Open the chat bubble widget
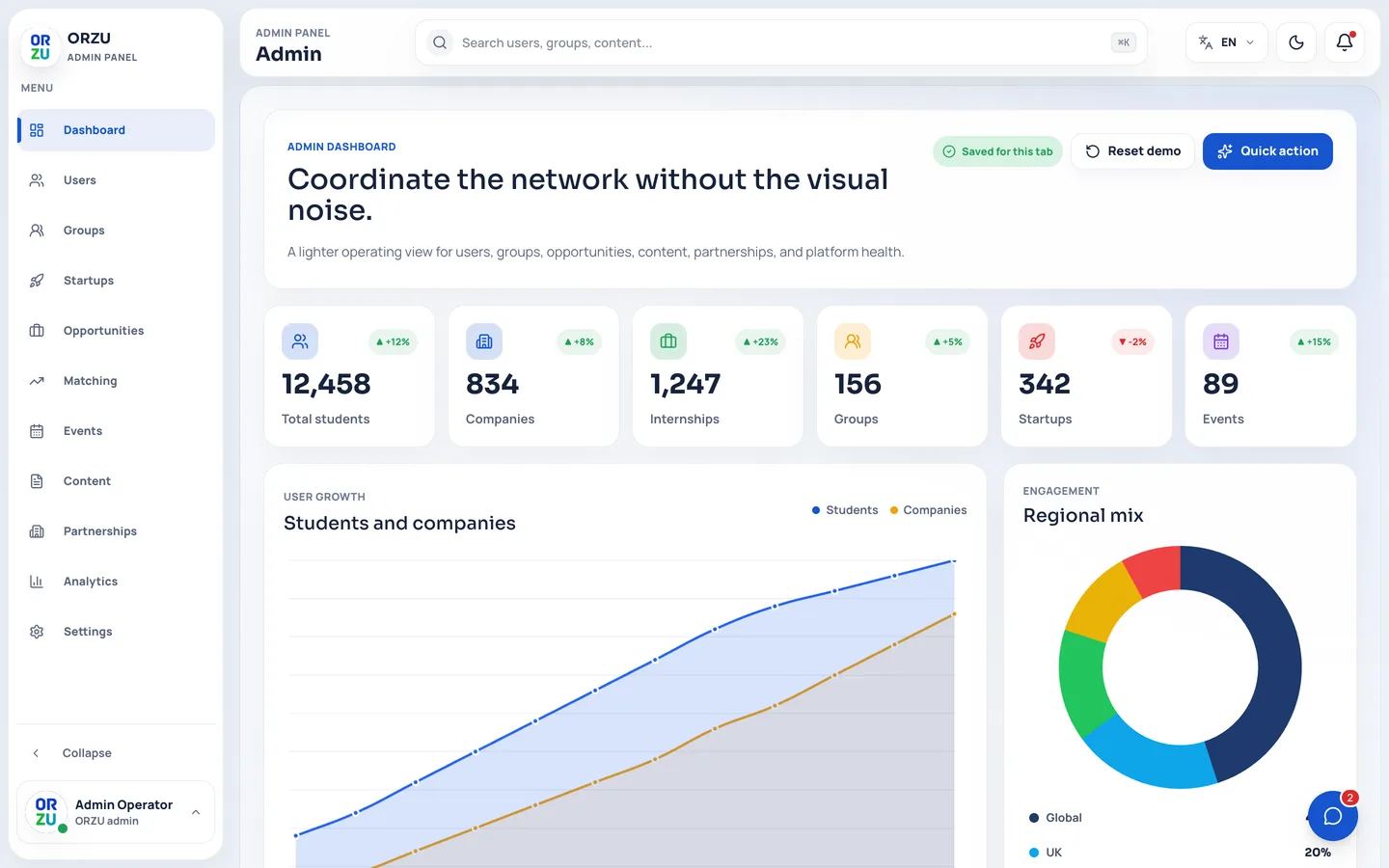Image resolution: width=1389 pixels, height=868 pixels. (1333, 816)
